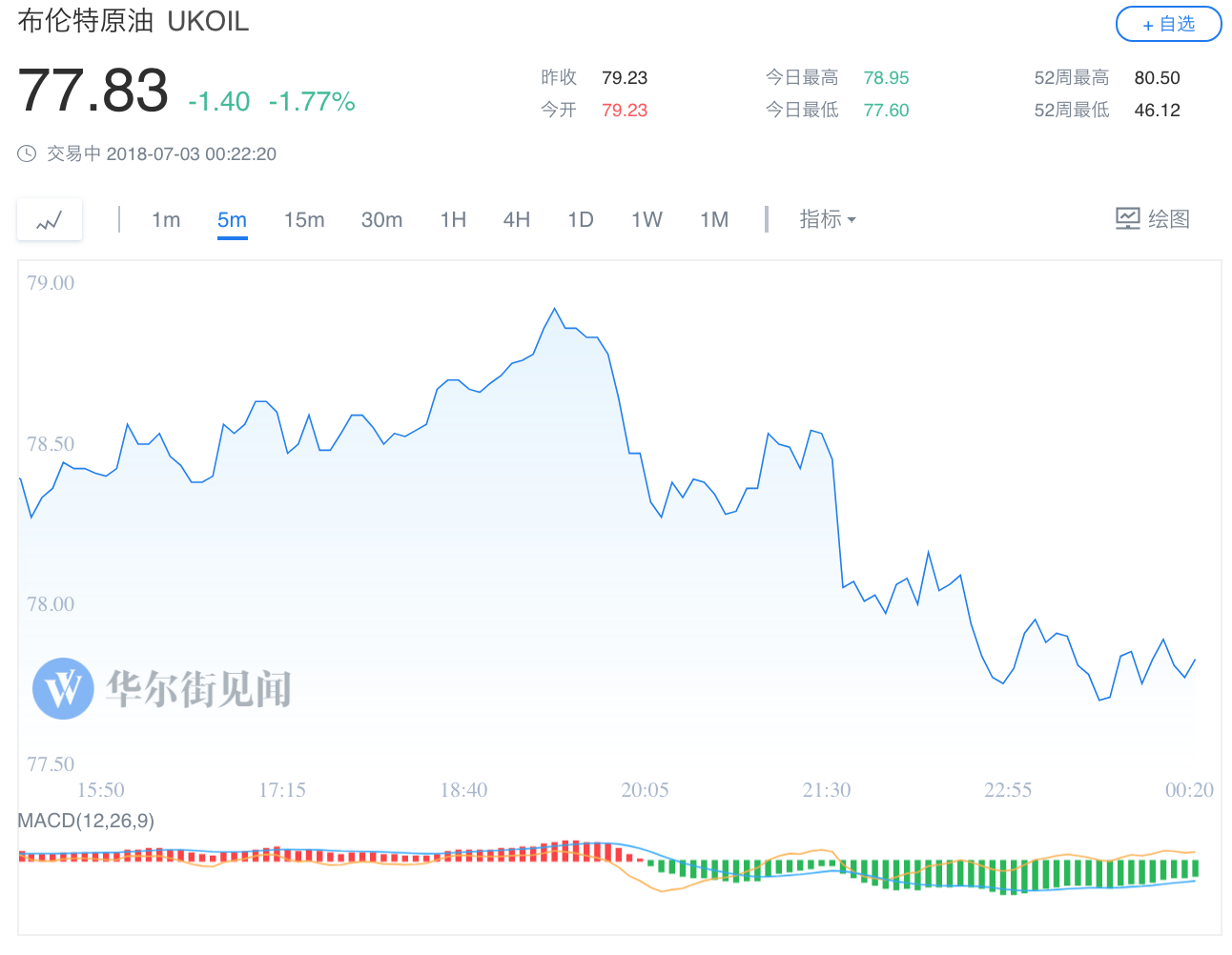Click the 18:40 time axis label
This screenshot has height=955, width=1232.
(463, 790)
